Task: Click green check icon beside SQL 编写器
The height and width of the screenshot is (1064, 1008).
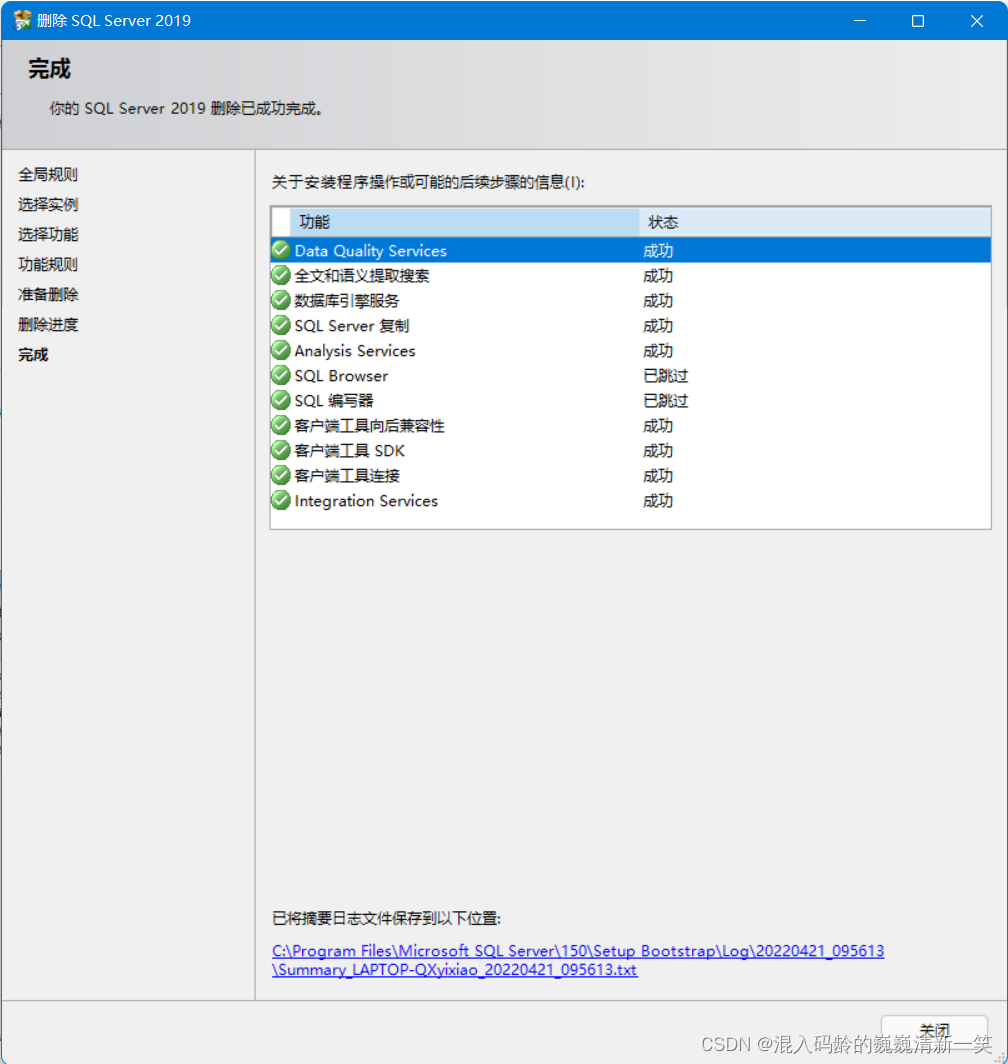Action: (280, 400)
